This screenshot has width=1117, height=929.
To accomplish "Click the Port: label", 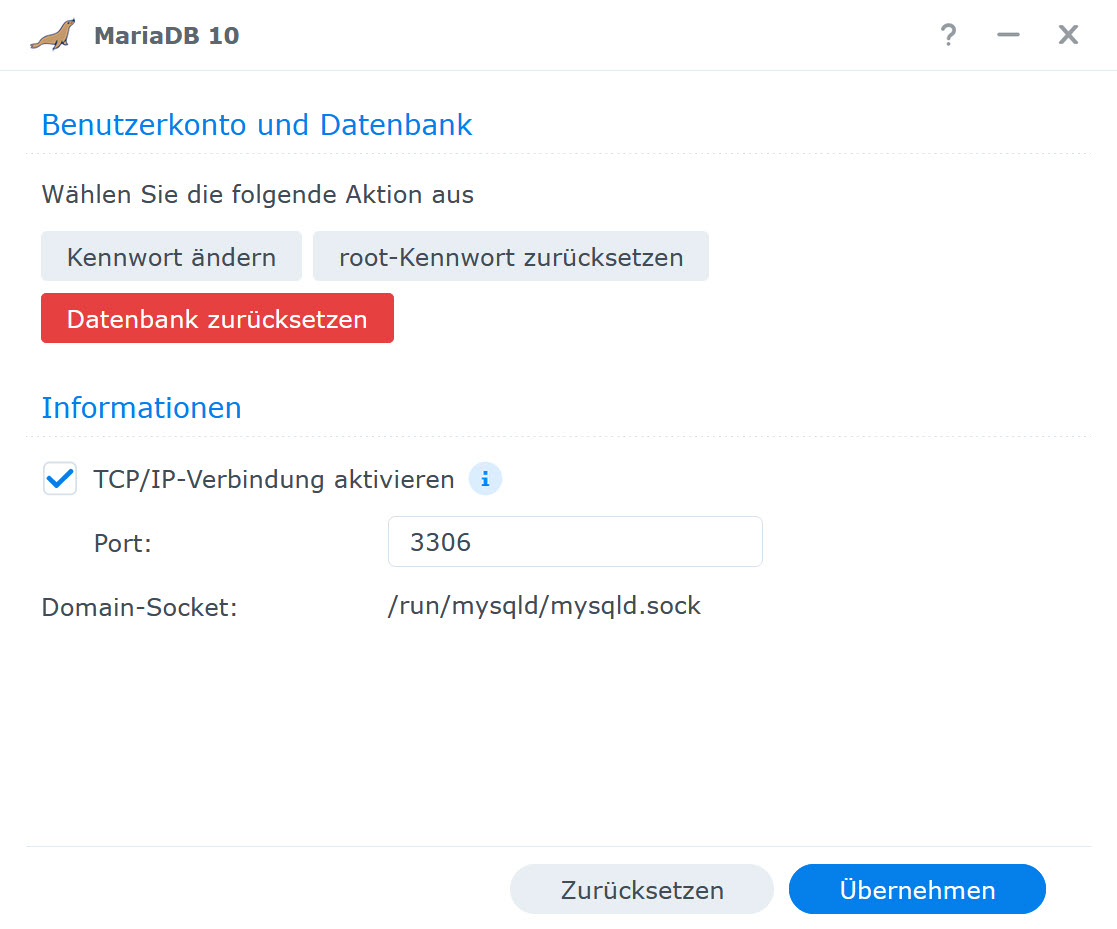I will pos(123,544).
